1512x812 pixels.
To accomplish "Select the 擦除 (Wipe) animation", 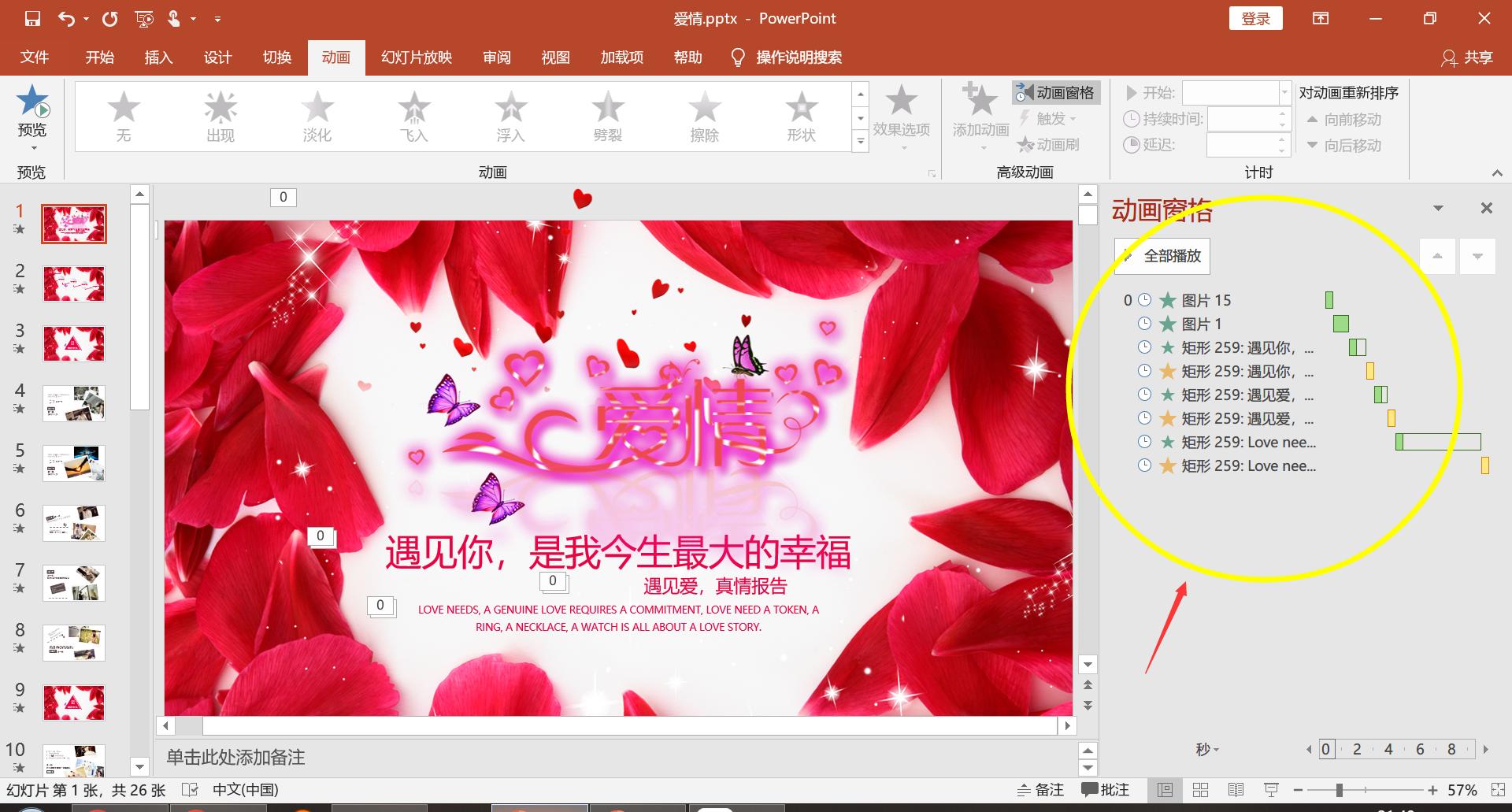I will [704, 117].
